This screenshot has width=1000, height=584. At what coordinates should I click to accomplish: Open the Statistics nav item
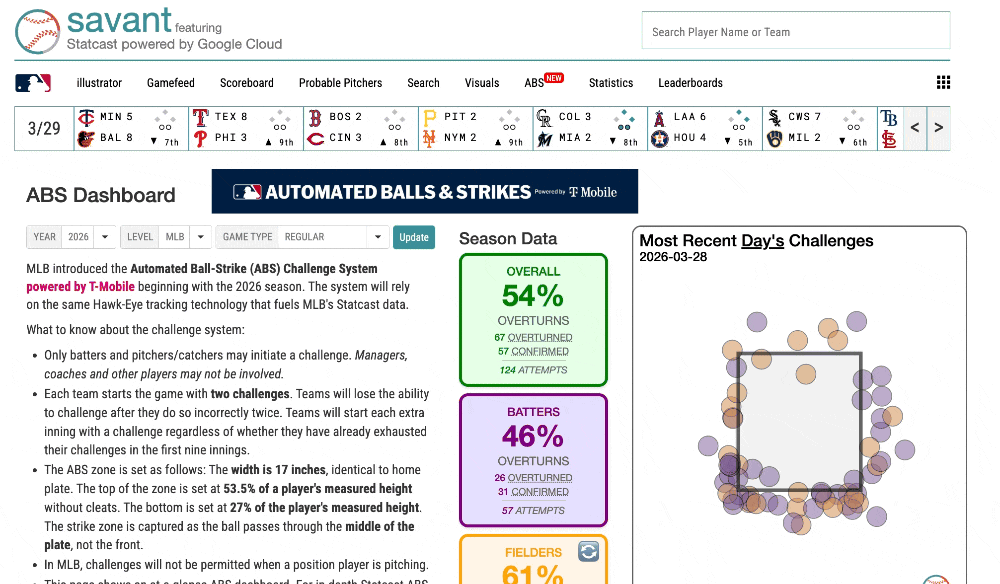click(x=611, y=83)
